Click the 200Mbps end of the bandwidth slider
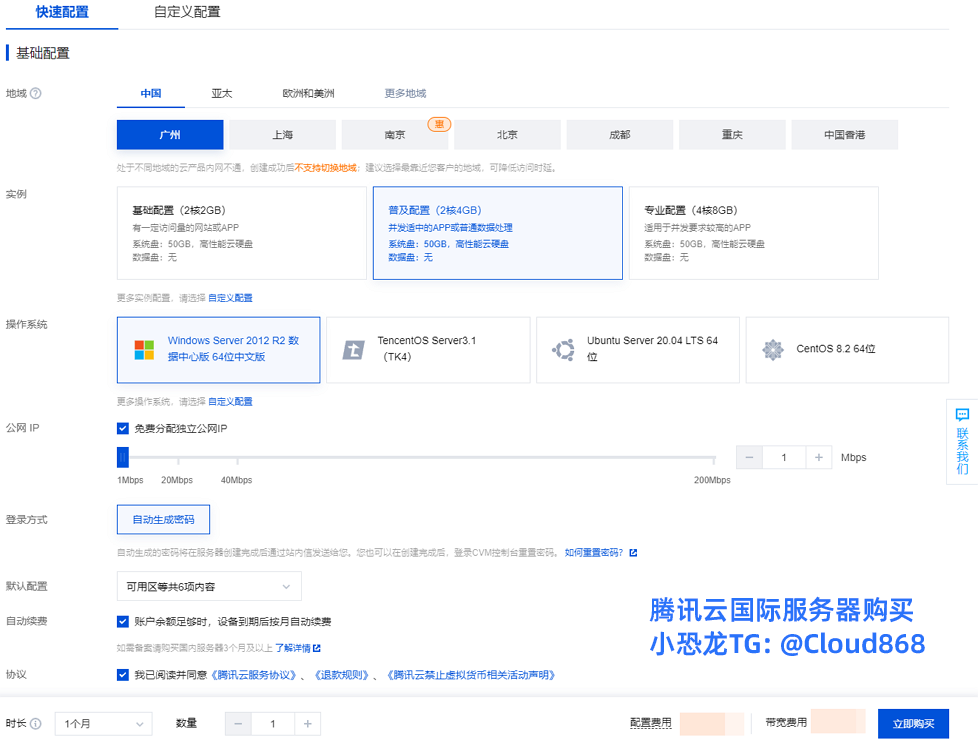 coord(714,460)
